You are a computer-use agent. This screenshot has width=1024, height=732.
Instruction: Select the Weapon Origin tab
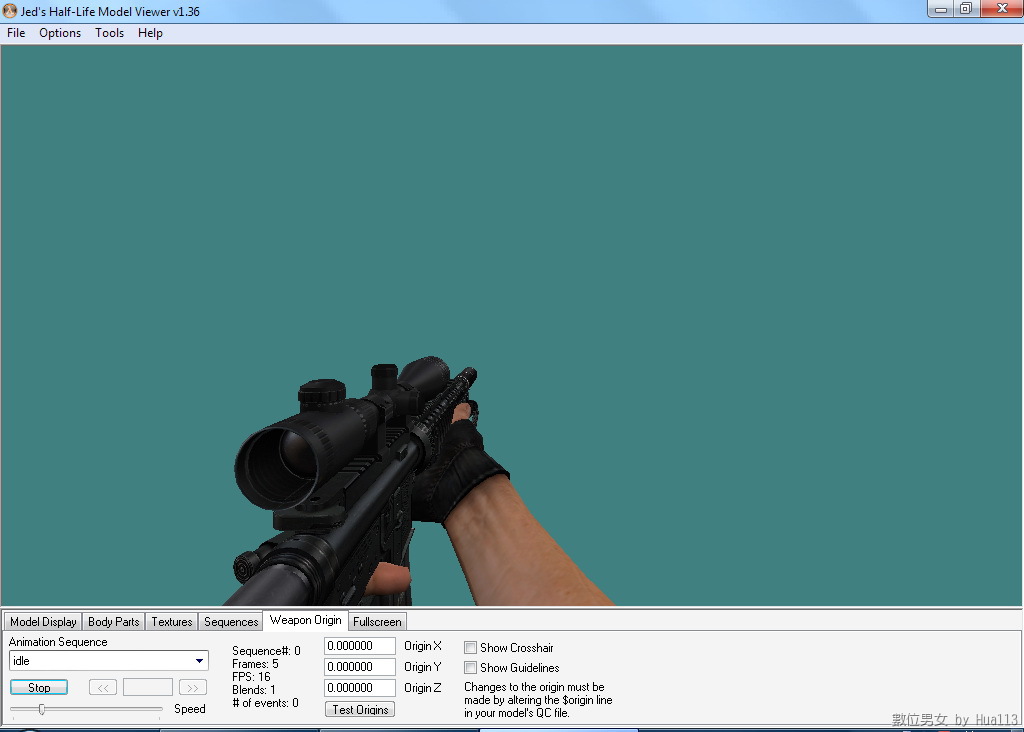coord(306,620)
